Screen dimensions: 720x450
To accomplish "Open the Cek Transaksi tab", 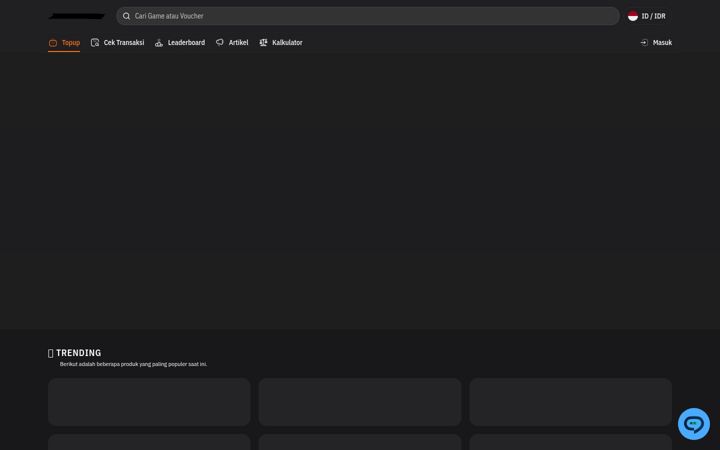I will (x=118, y=43).
